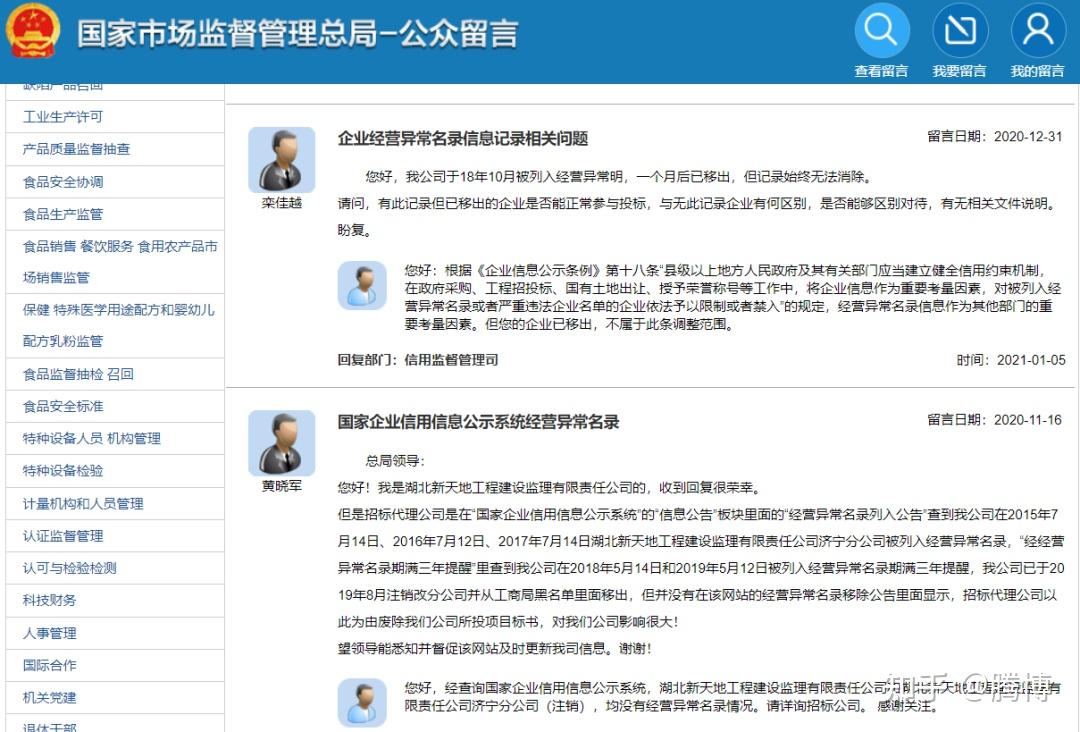Select 国际合作 in the sidebar
This screenshot has height=732, width=1080.
50,665
